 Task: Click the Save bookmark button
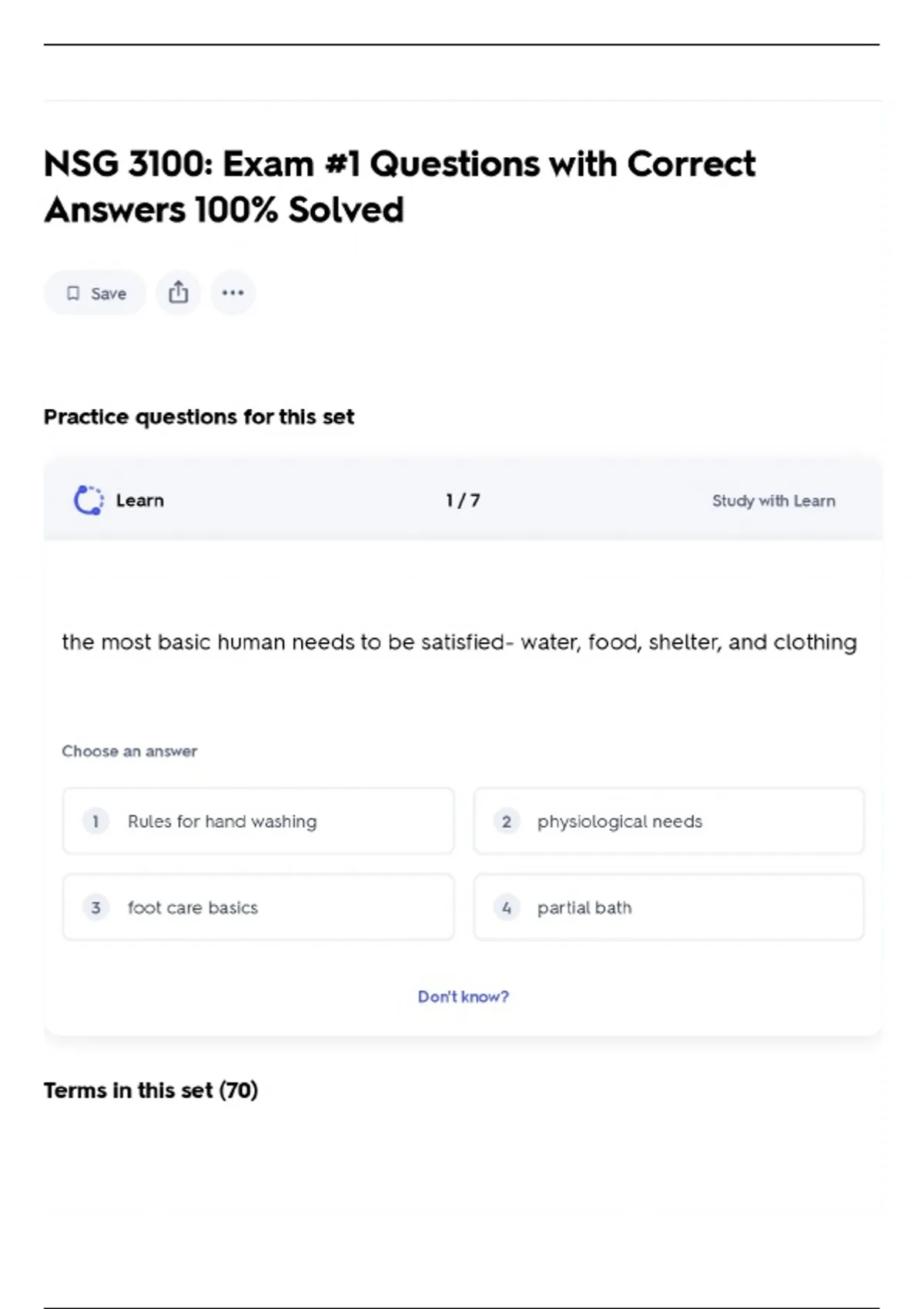95,293
